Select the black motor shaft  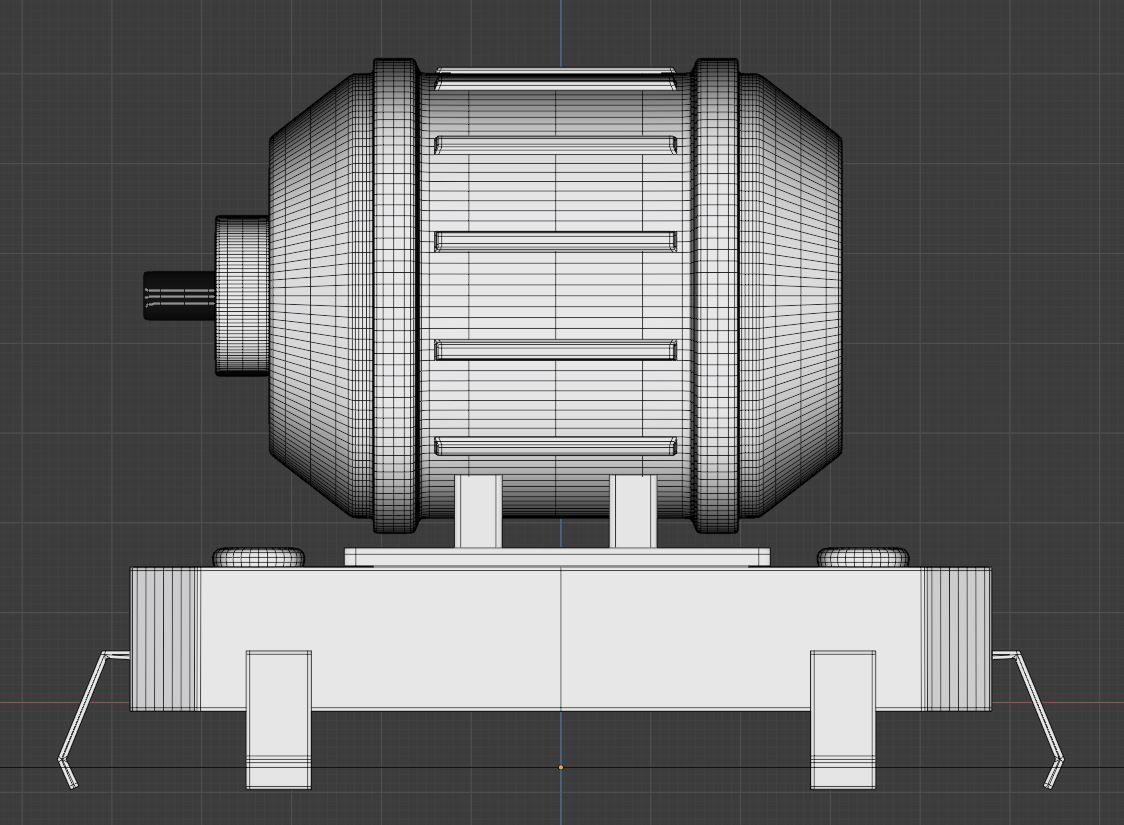pos(179,295)
